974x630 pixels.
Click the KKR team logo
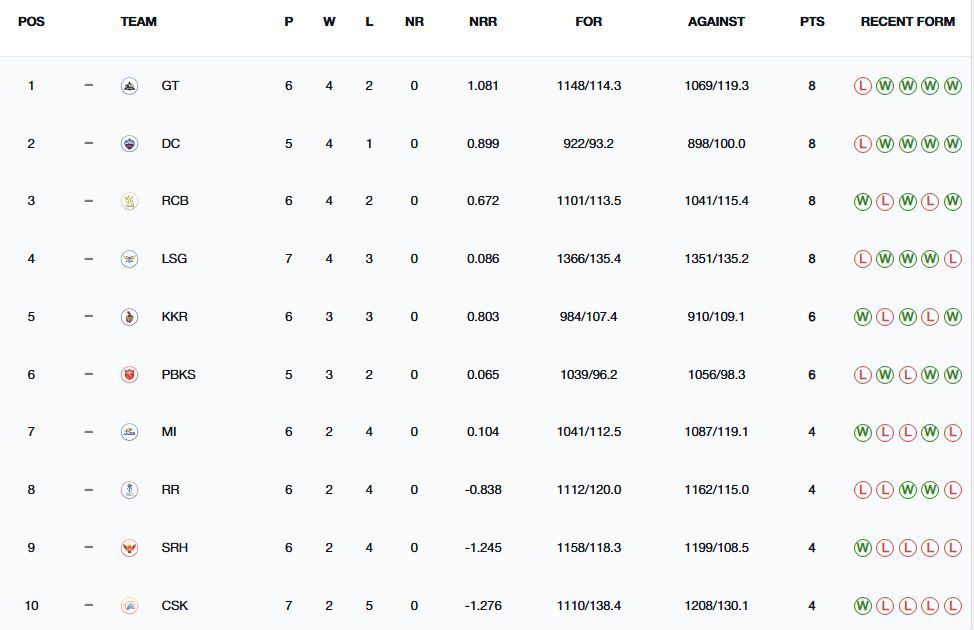point(129,317)
